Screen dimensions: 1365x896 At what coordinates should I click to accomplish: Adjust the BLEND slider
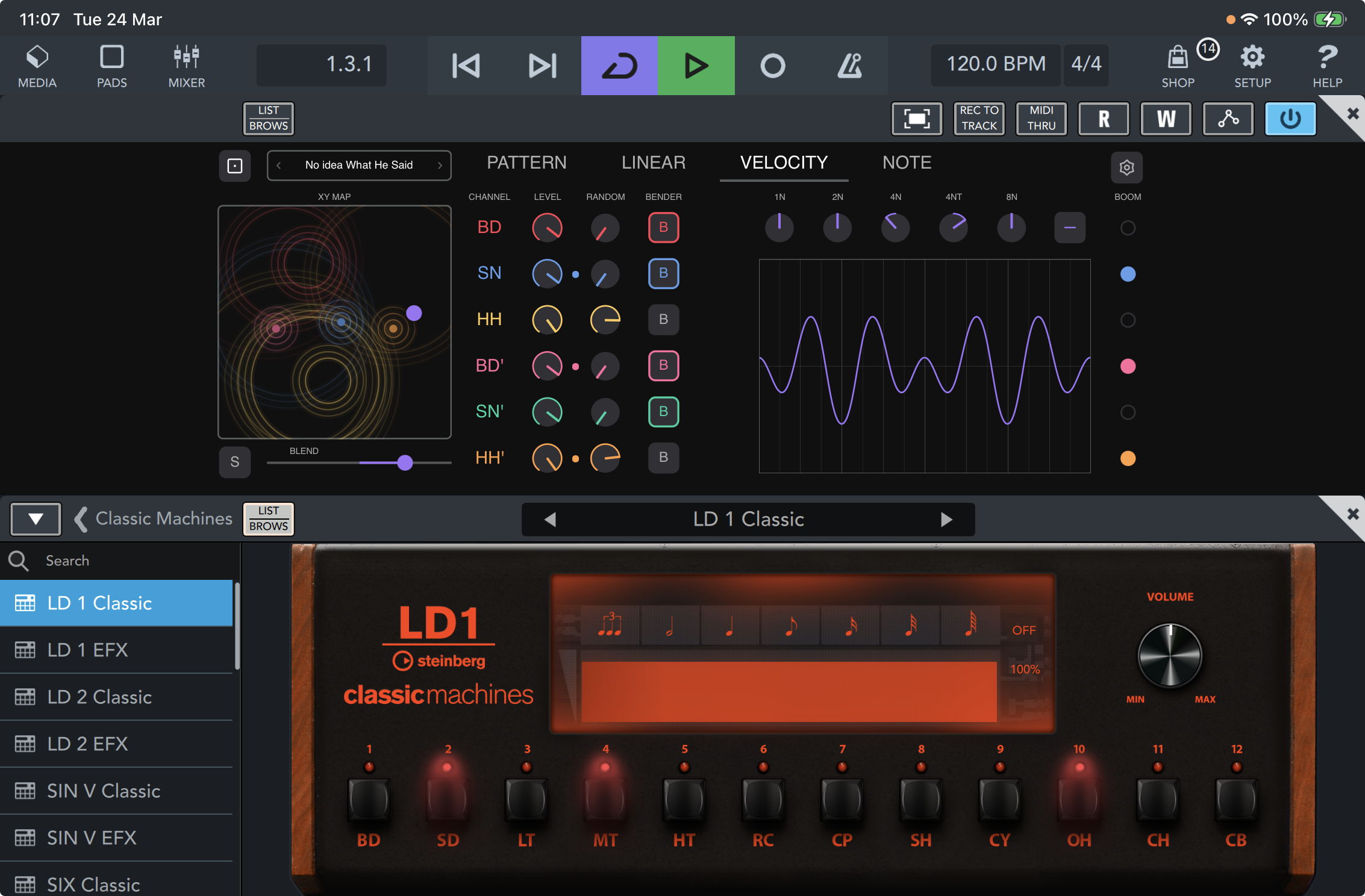click(405, 462)
